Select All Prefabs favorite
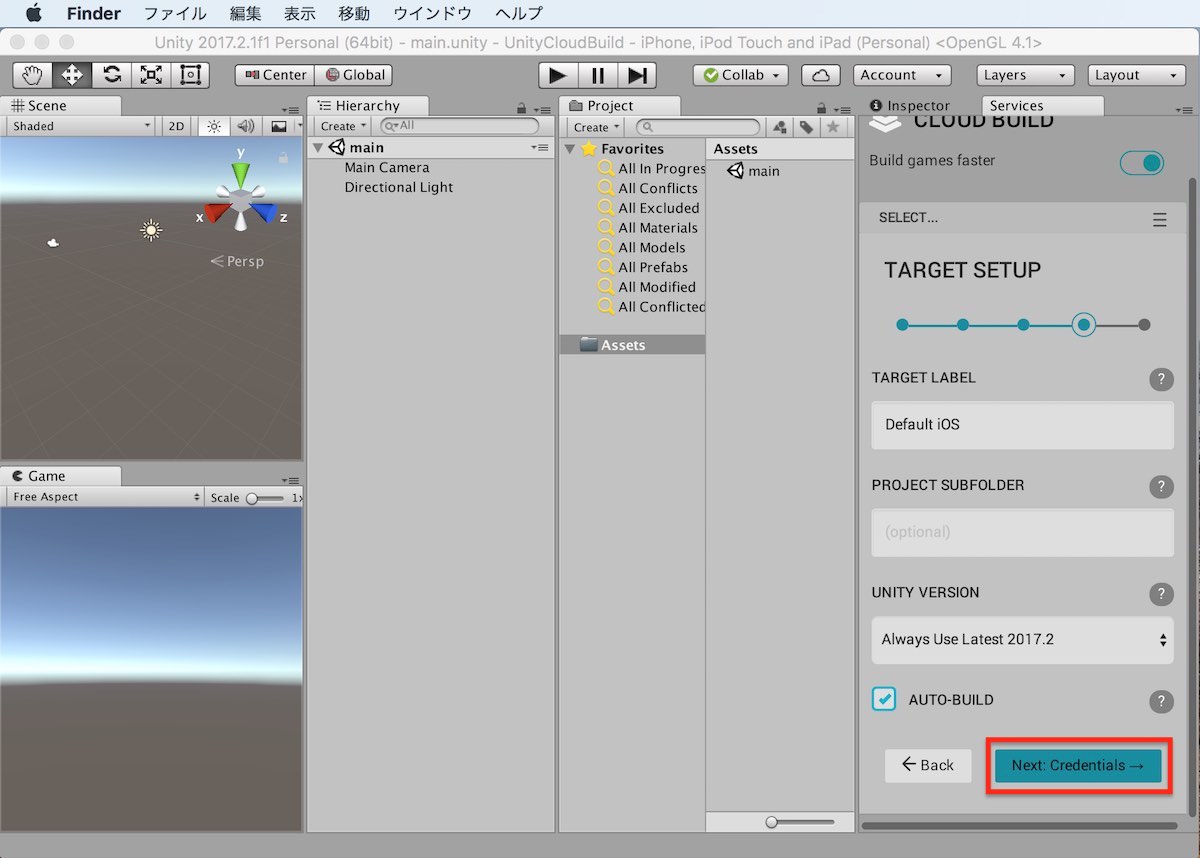 (x=653, y=267)
